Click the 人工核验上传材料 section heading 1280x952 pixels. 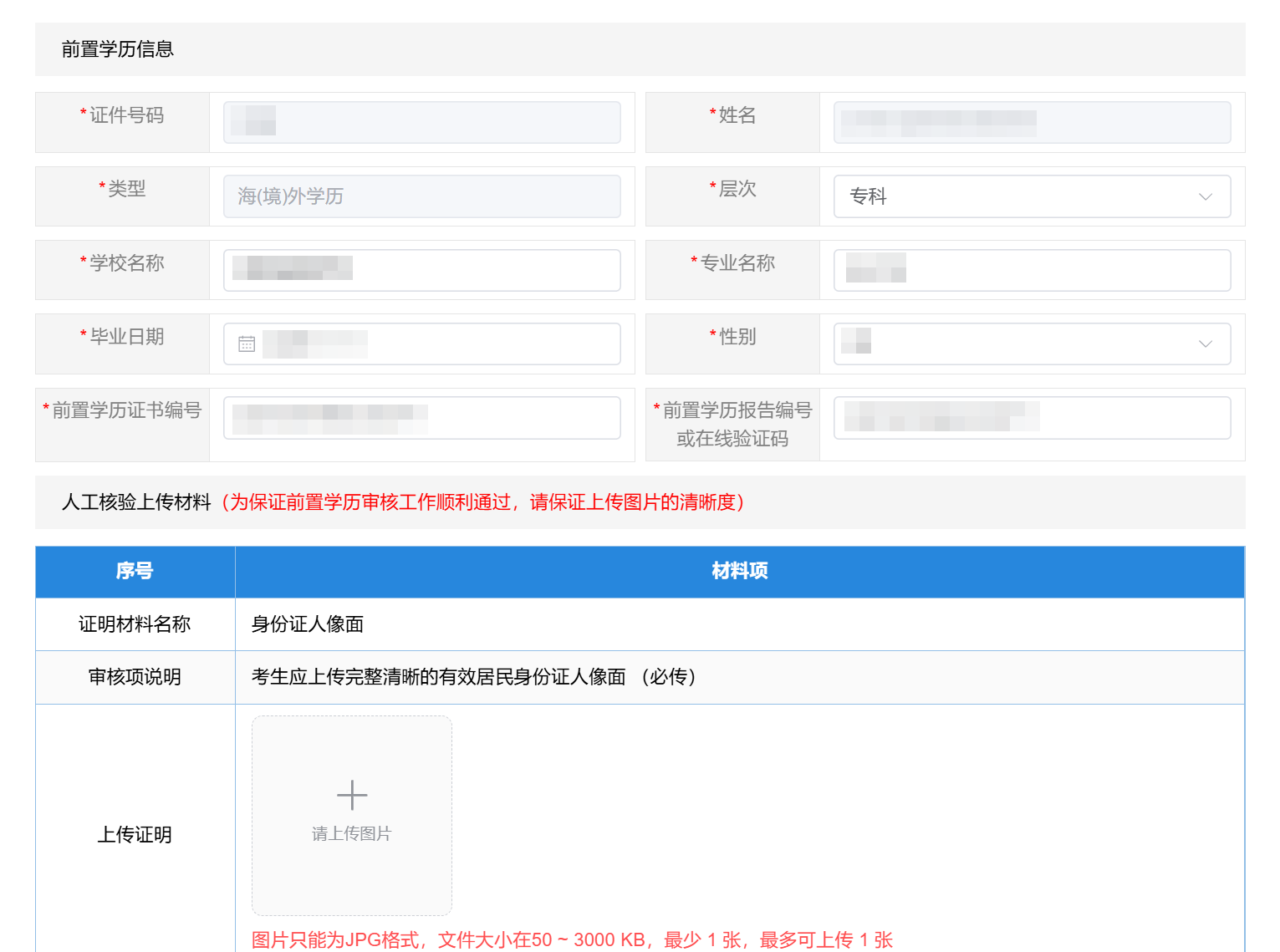pos(136,503)
